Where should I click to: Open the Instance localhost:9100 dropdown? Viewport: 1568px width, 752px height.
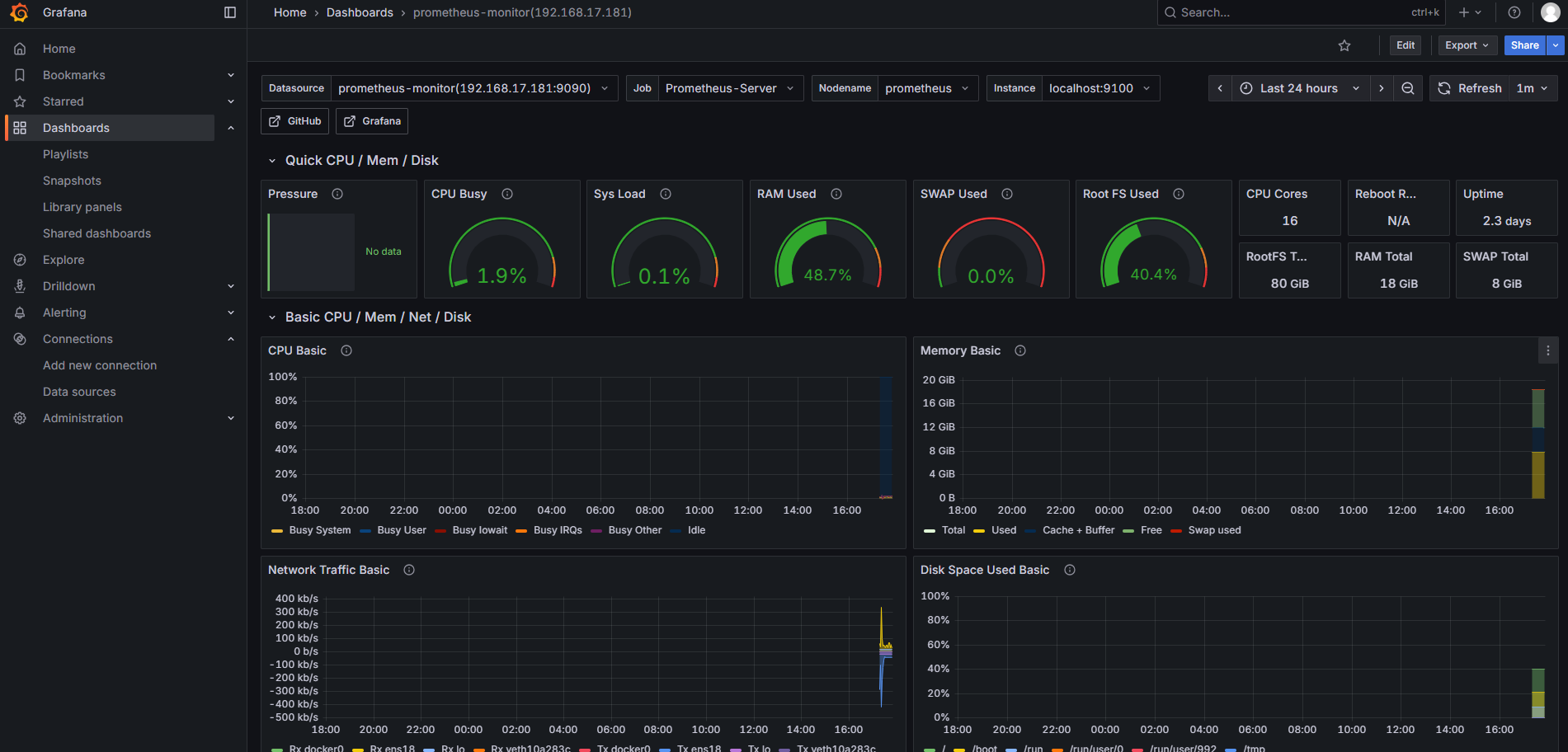(1100, 88)
